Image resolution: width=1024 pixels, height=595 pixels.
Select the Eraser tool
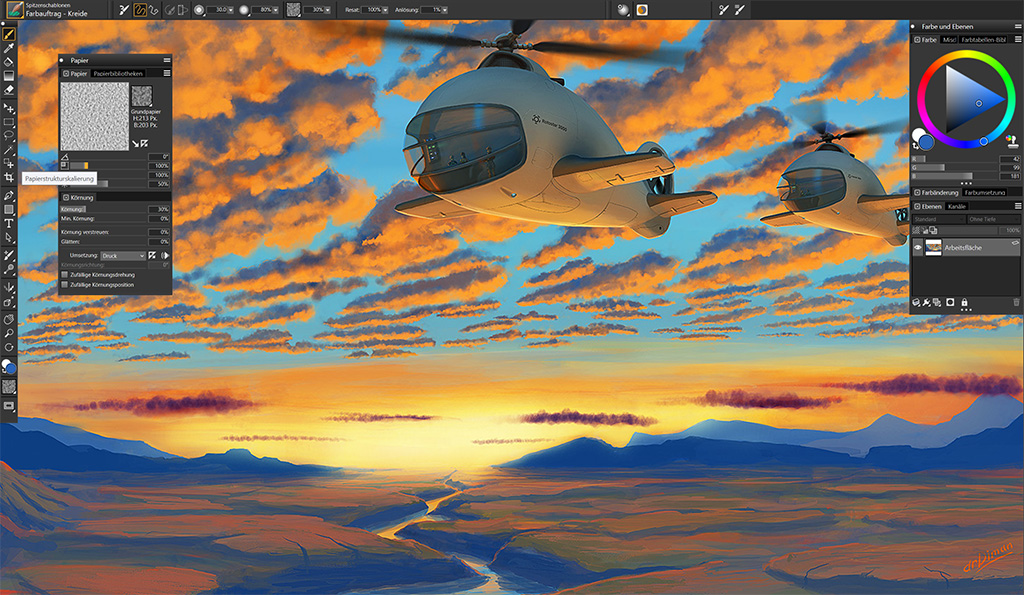click(8, 90)
